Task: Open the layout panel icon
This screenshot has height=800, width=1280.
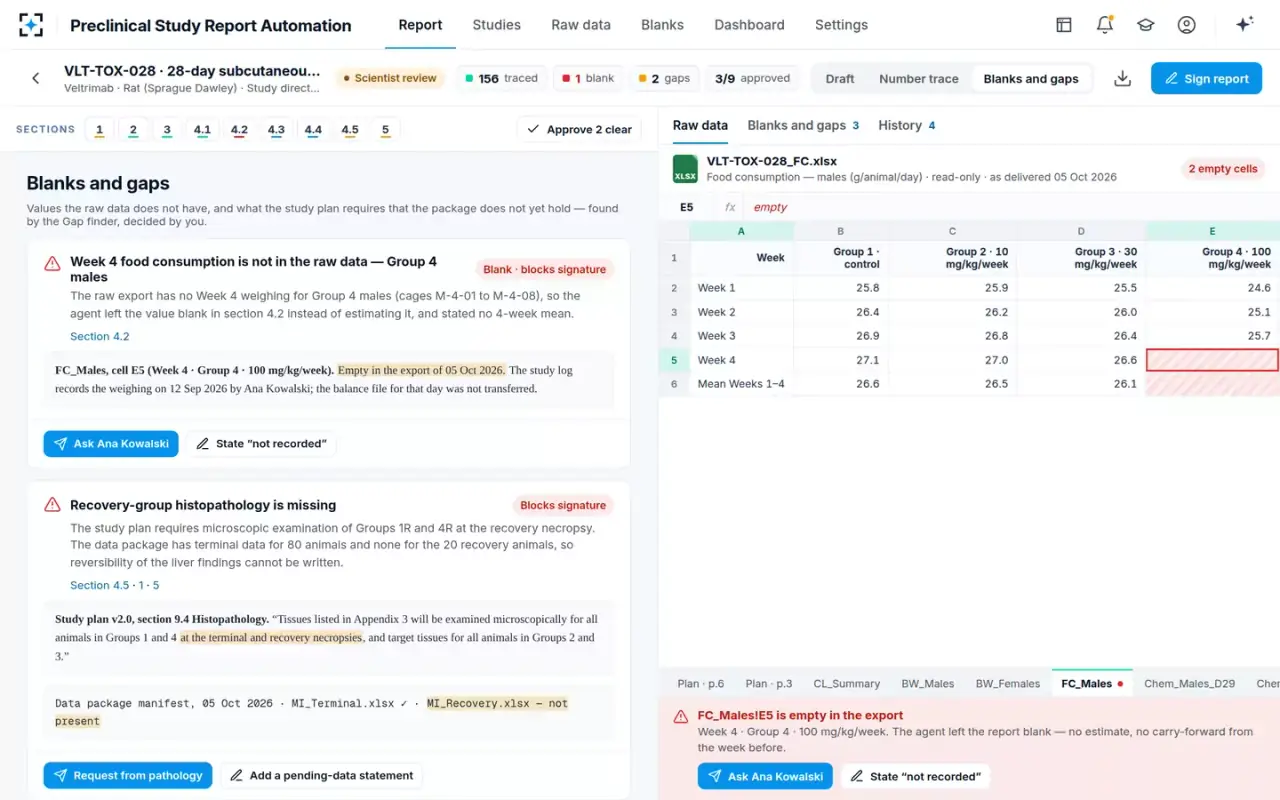Action: [x=1064, y=25]
